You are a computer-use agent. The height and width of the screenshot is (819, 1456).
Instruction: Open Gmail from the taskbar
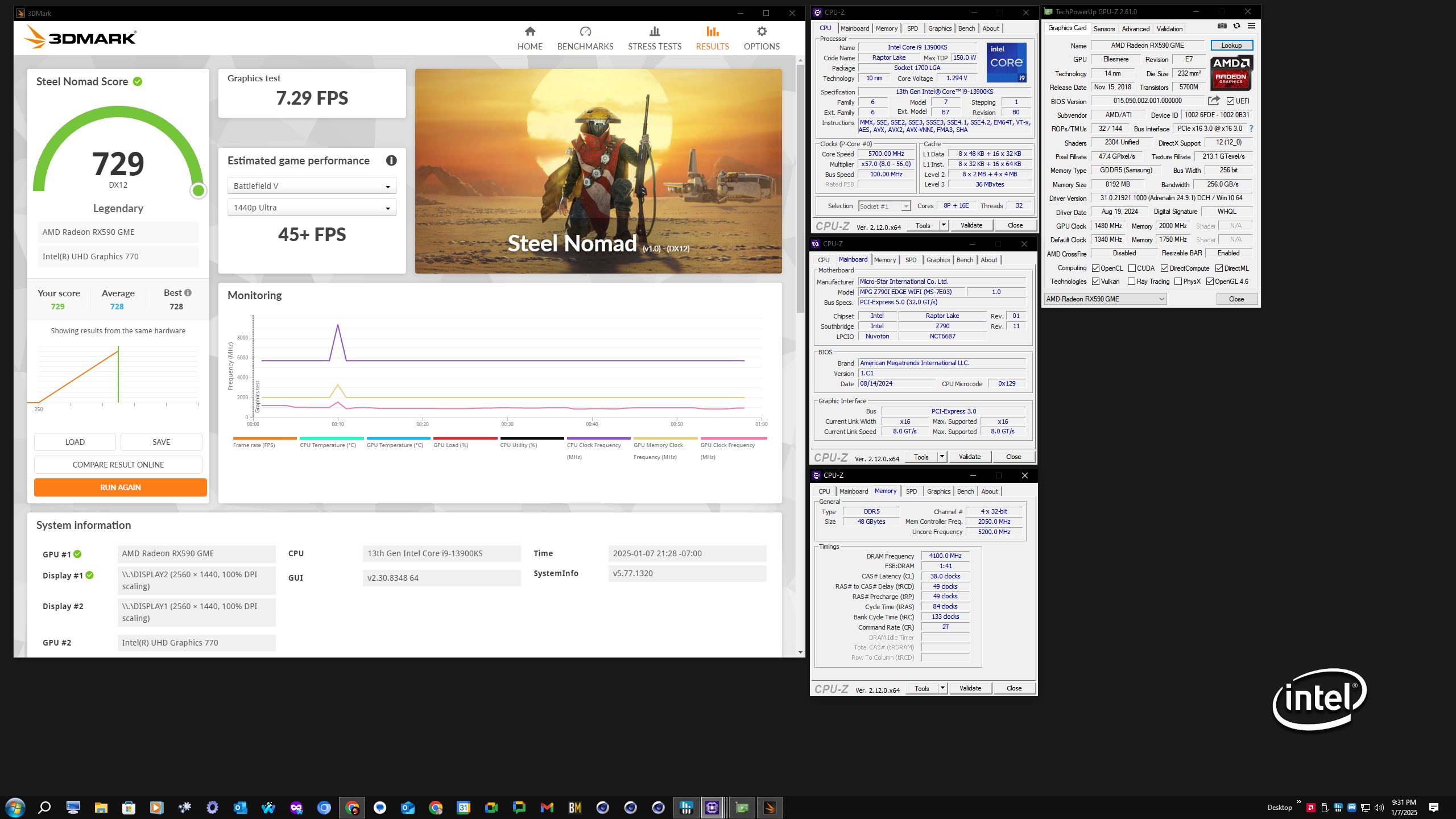(547, 807)
